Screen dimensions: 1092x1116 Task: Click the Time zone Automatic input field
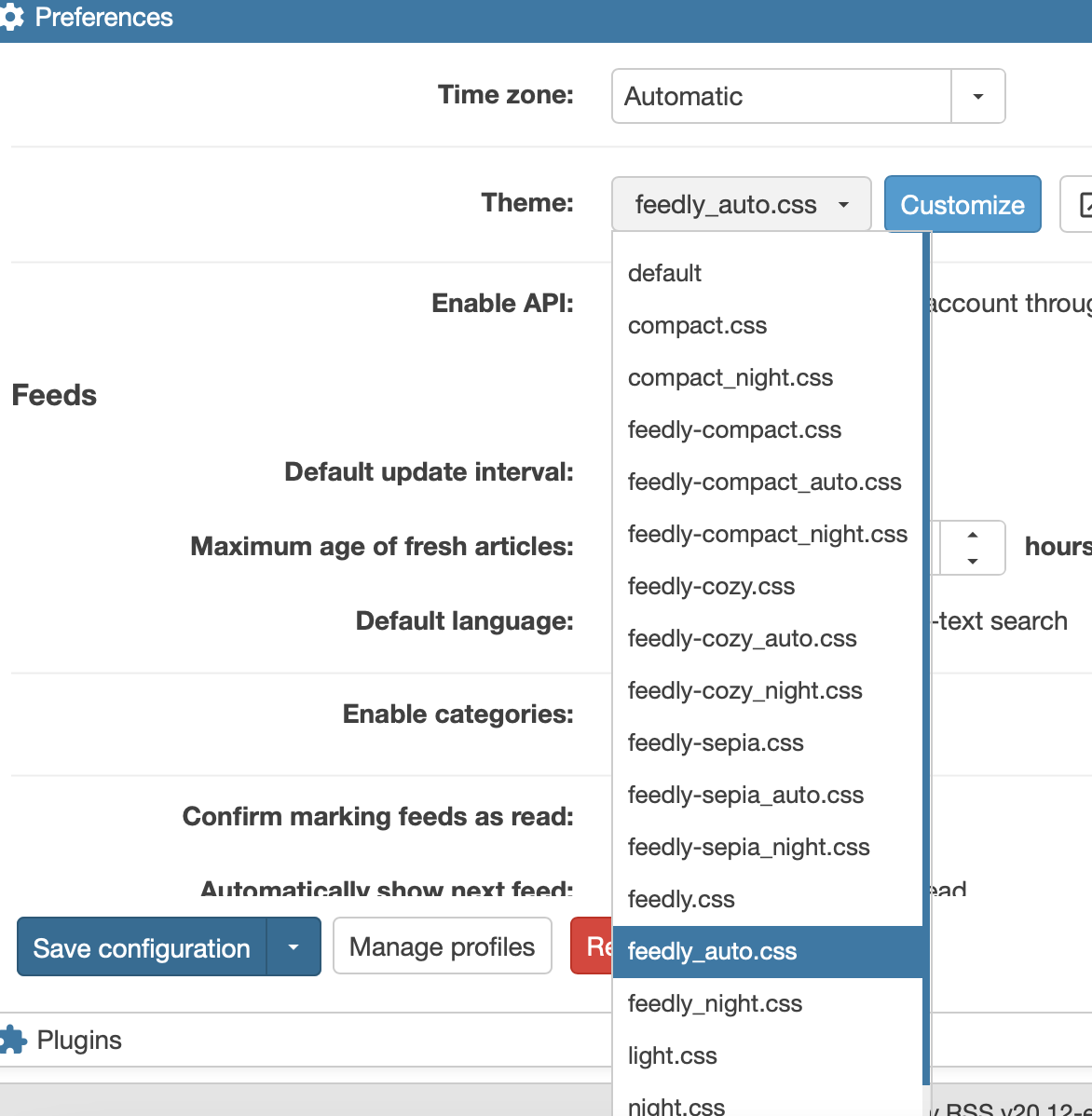pyautogui.click(x=781, y=96)
